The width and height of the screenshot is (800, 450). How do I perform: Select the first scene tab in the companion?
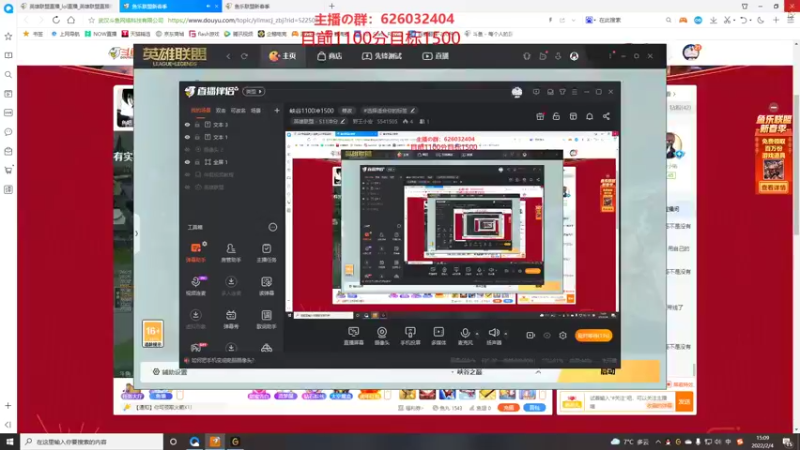[201, 110]
